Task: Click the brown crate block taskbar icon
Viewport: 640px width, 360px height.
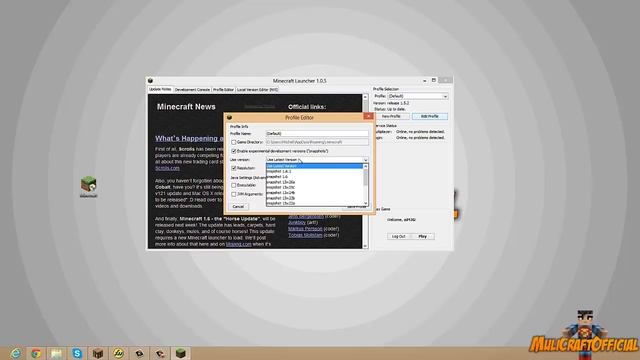Action: tap(98, 353)
